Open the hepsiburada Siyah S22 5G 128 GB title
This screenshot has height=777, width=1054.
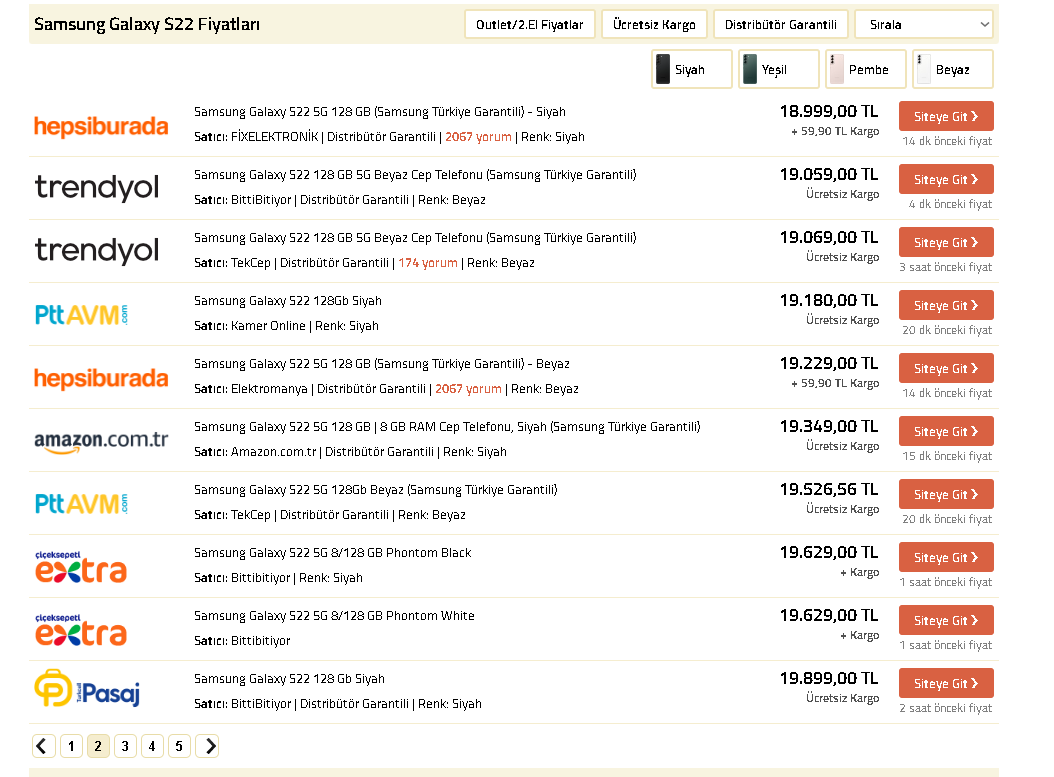pos(380,112)
